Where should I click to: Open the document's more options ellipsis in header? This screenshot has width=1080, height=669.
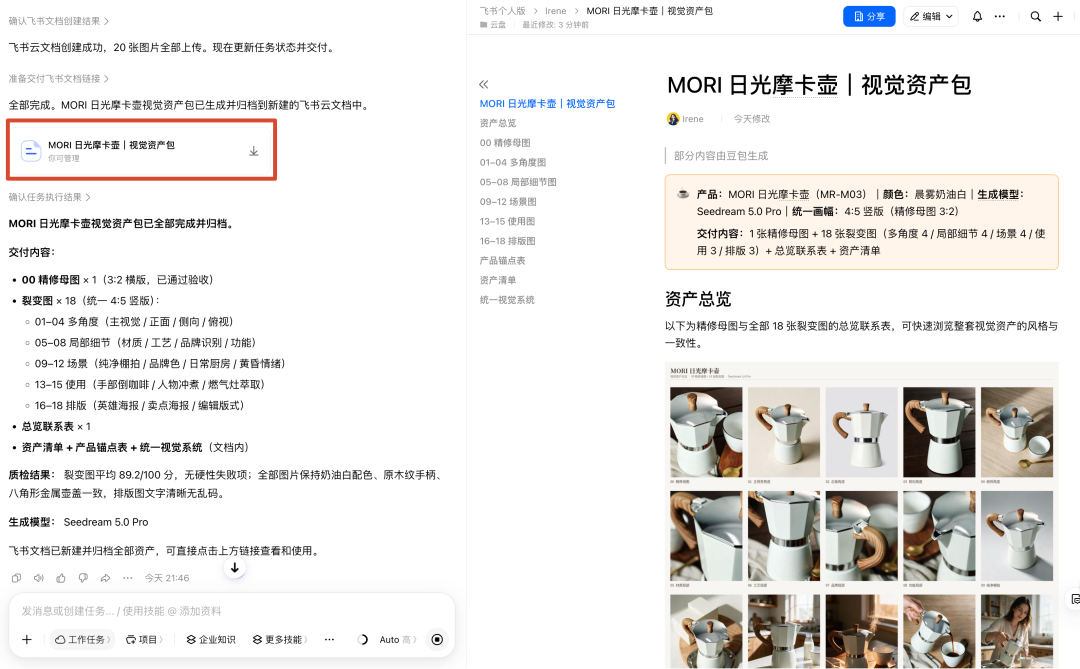pyautogui.click(x=999, y=17)
